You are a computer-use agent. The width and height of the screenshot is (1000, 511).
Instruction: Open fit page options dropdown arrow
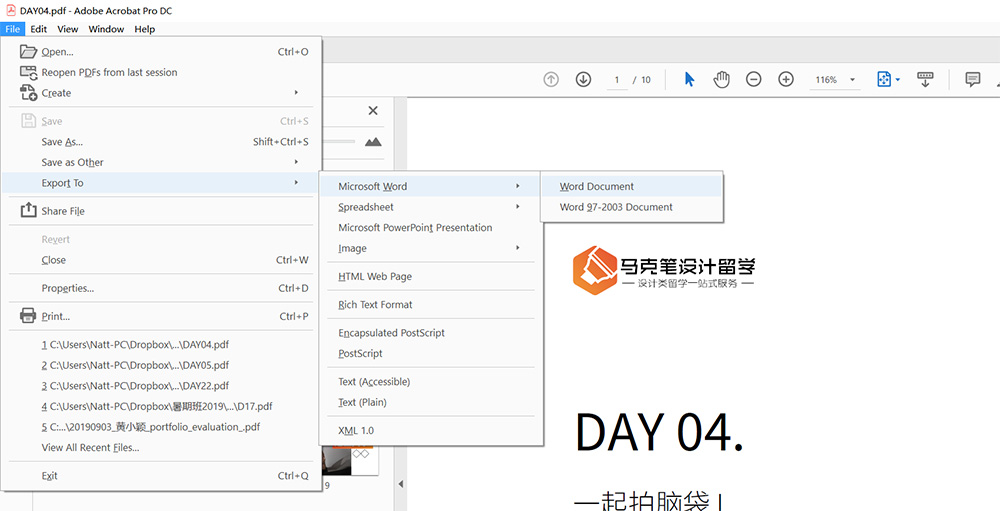pos(898,80)
